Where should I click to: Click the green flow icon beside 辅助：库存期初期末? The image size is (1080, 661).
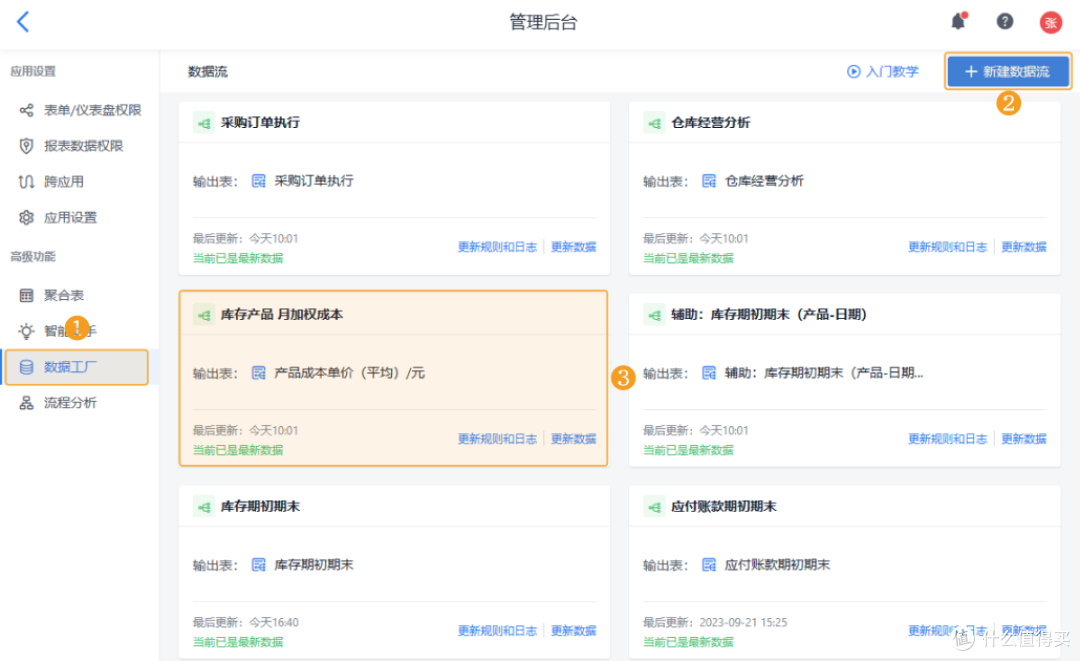(654, 315)
